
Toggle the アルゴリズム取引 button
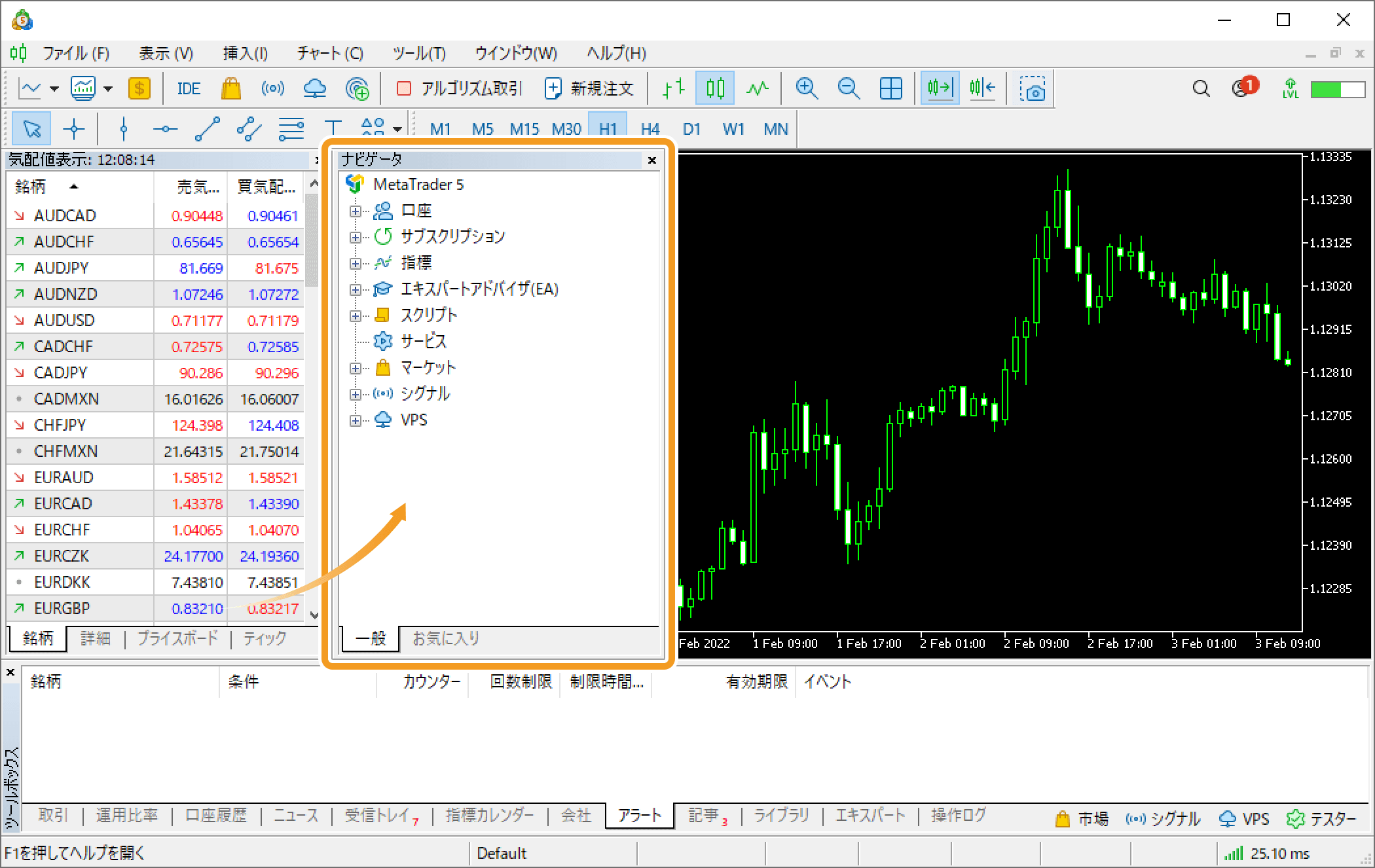coord(459,88)
